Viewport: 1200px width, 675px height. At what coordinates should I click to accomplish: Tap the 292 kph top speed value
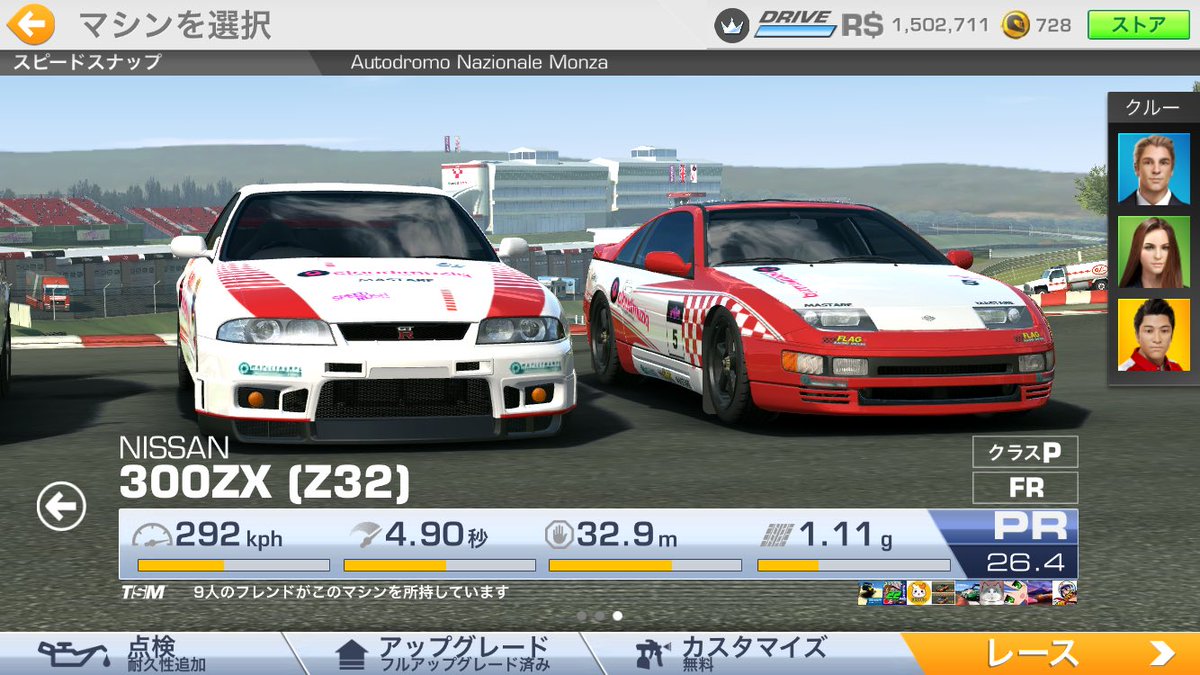point(229,537)
